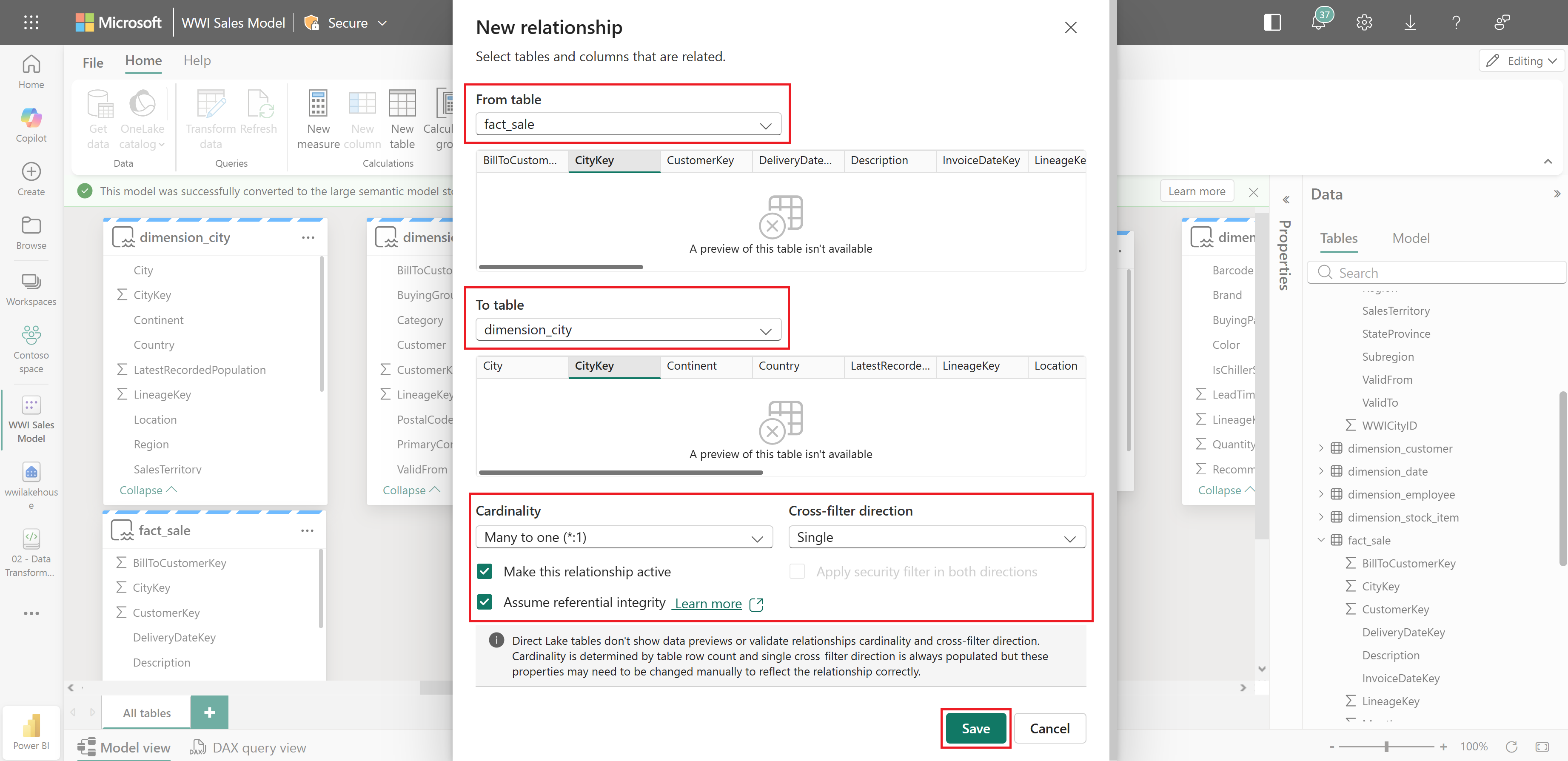This screenshot has width=1568, height=761.
Task: Select the All tables layout tab
Action: 147,713
